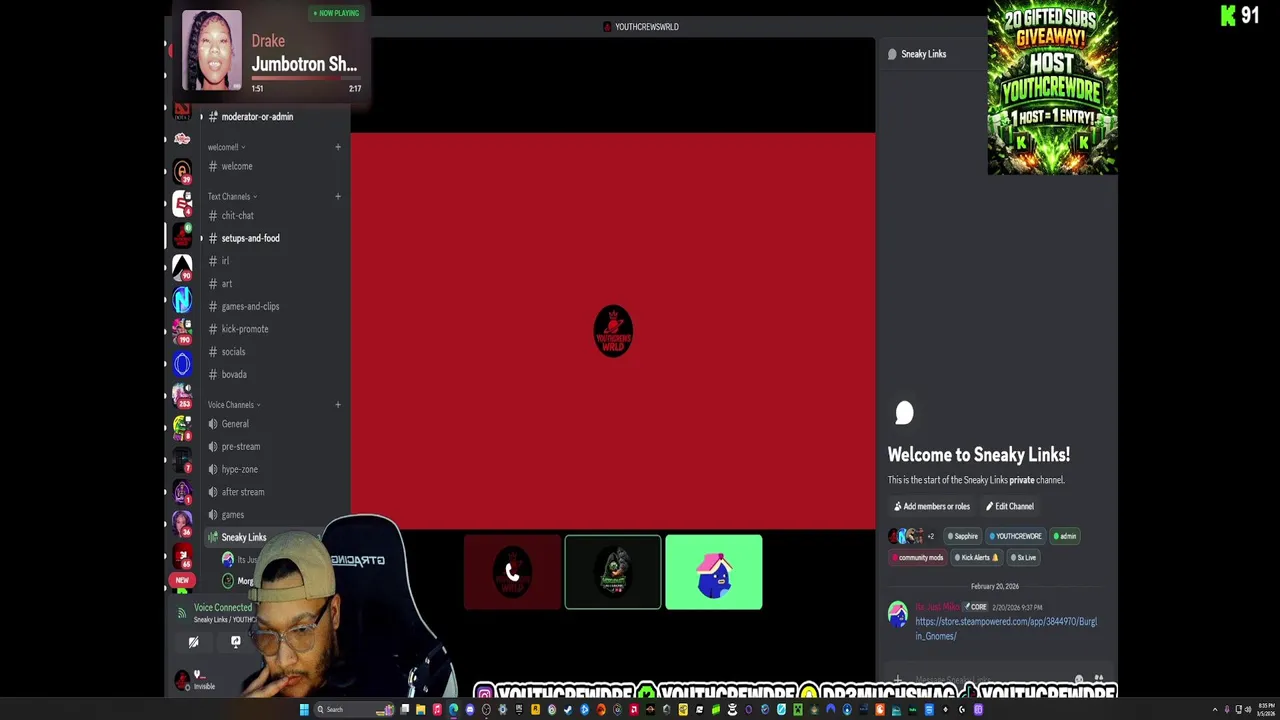Open server icon with 190 badge
1280x720 pixels.
click(x=182, y=331)
